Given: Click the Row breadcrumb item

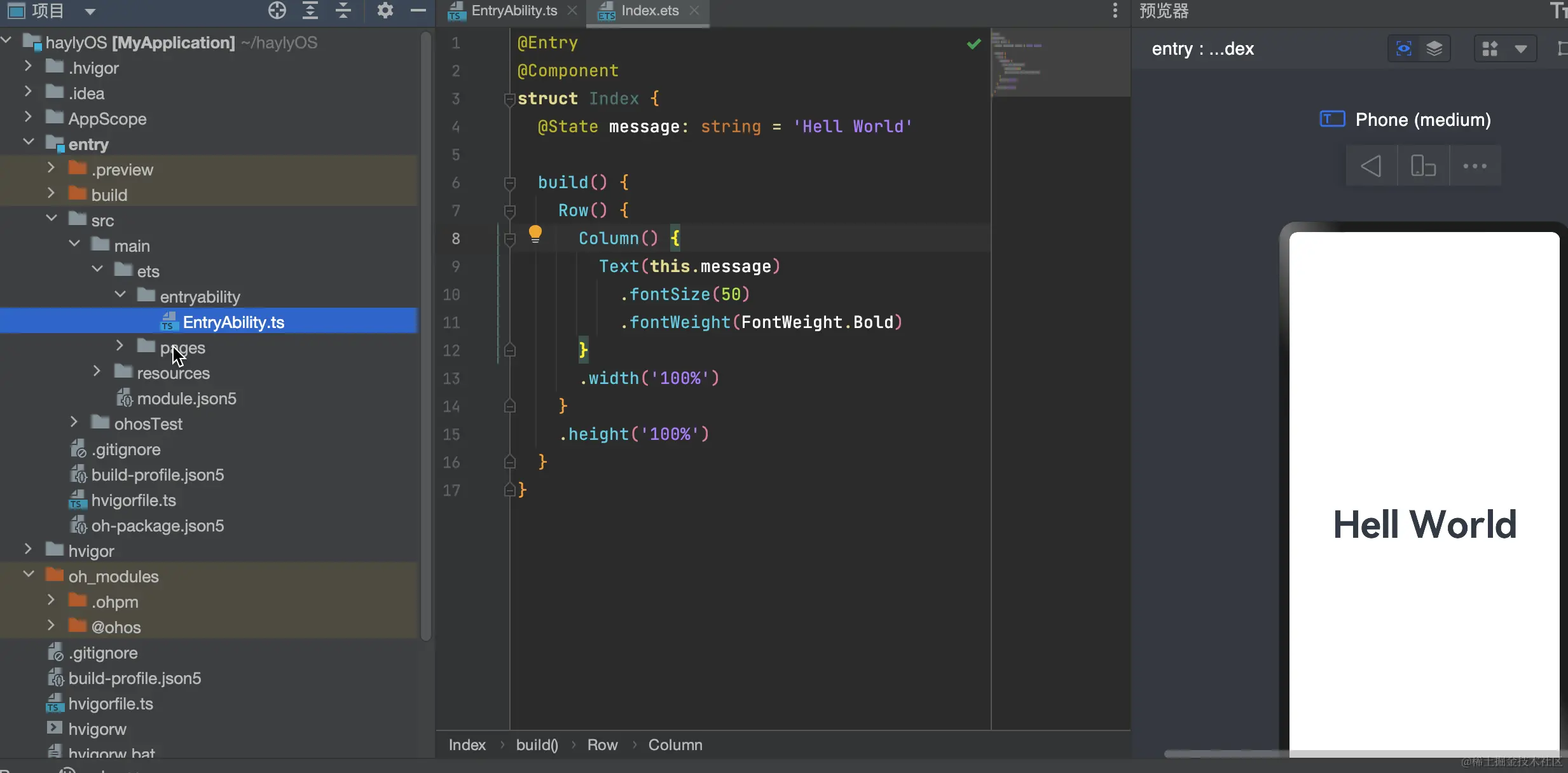Looking at the screenshot, I should click(x=602, y=745).
